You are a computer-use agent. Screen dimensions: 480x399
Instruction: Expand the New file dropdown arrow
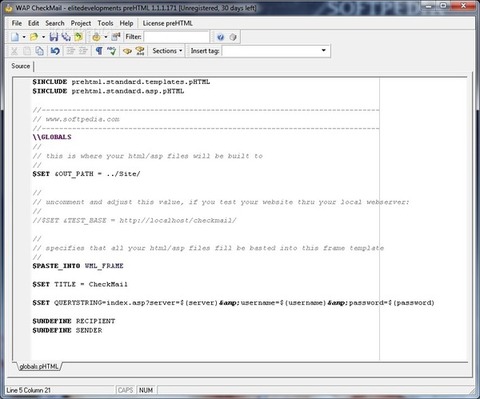click(24, 37)
